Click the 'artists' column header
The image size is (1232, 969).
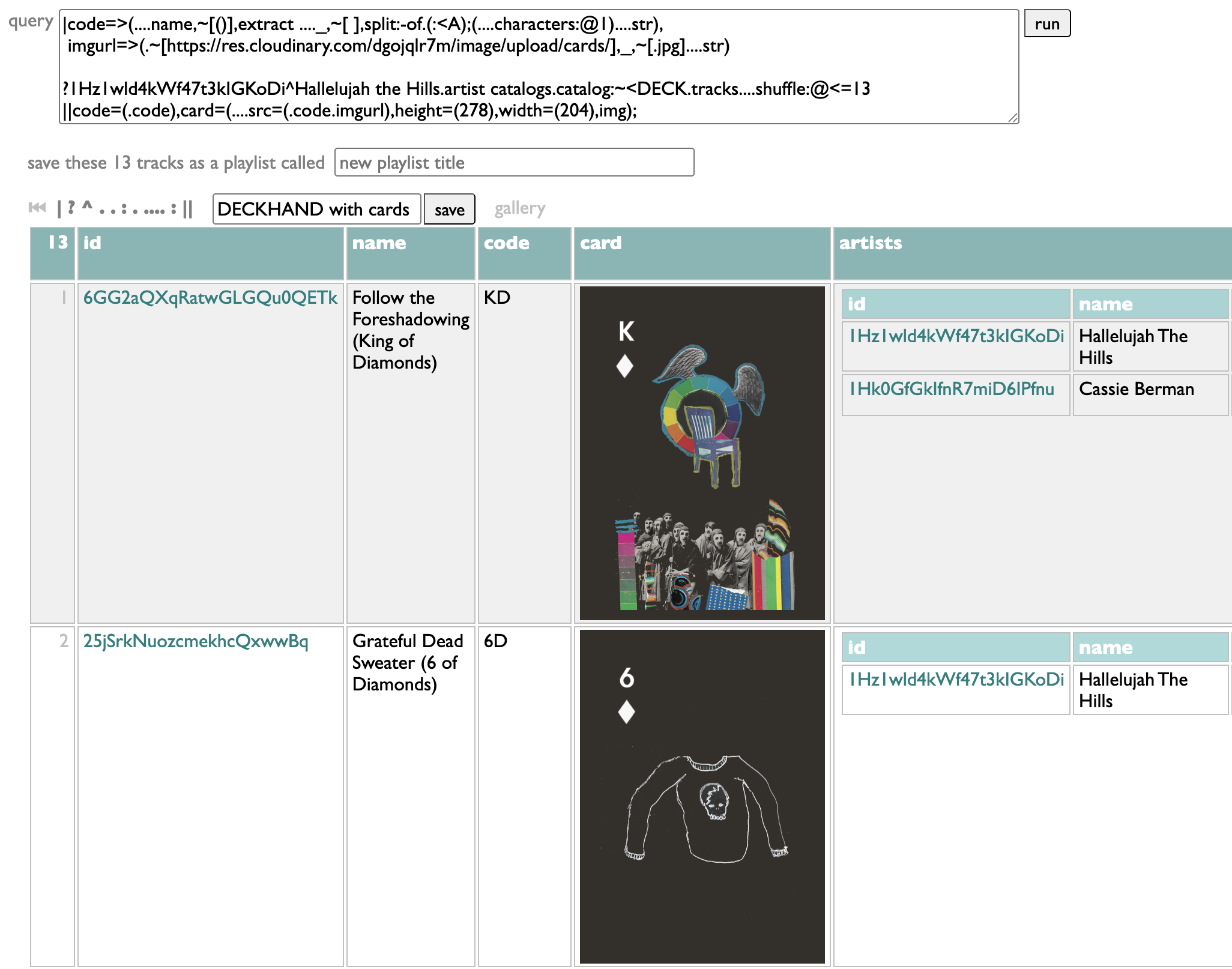pos(1033,253)
